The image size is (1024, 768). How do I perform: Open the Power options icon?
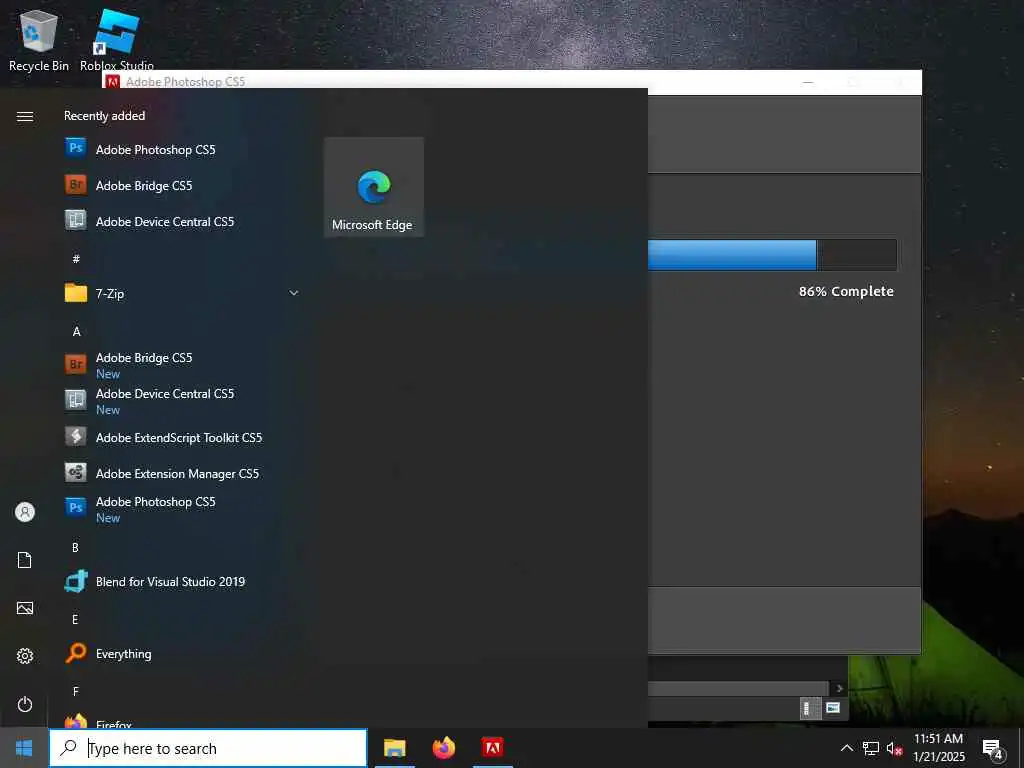pyautogui.click(x=25, y=704)
